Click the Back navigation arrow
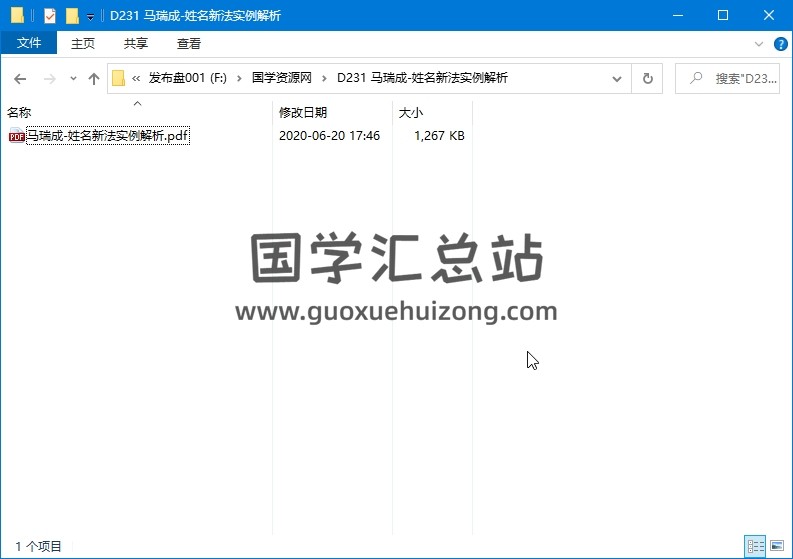Screen dimensions: 793x559 tap(20, 79)
